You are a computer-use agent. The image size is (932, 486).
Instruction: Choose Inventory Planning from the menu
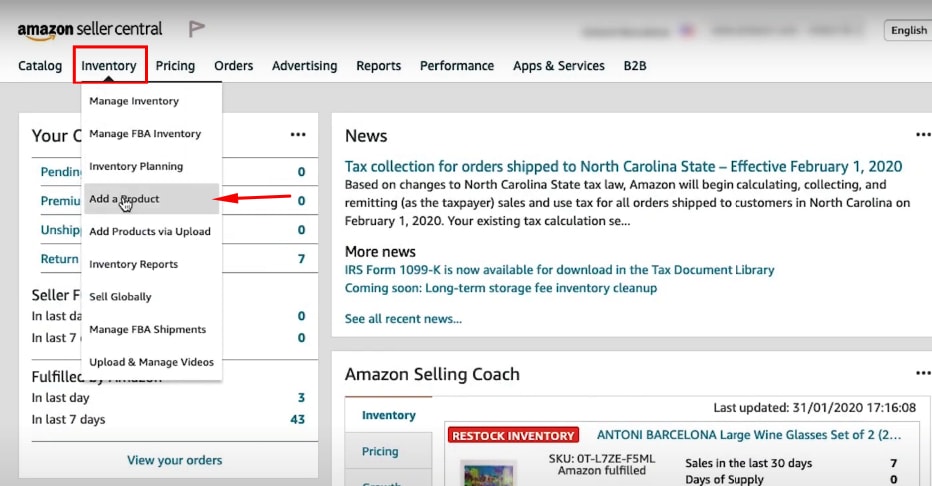click(152, 166)
